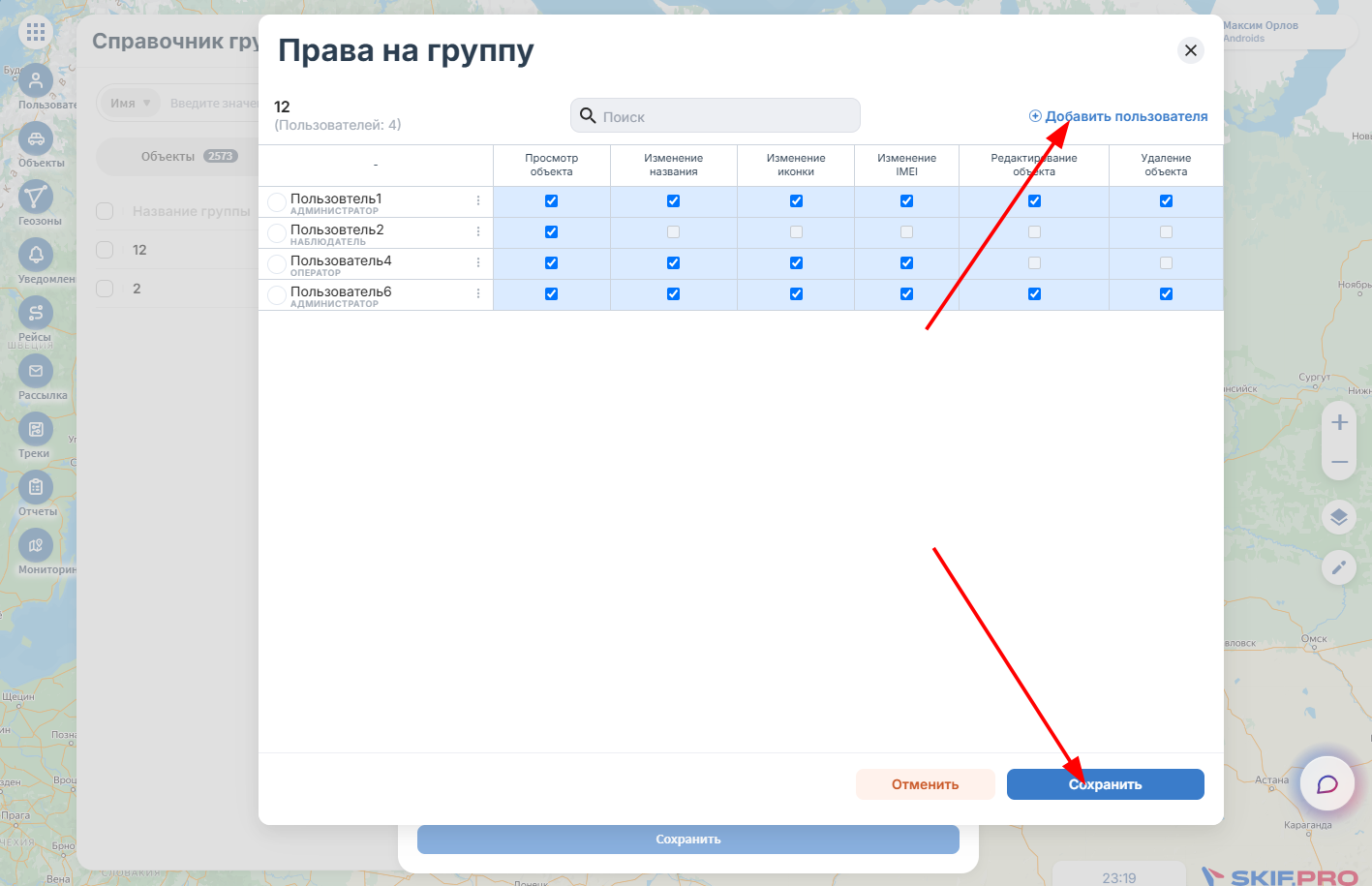Click the Изменение иконки column header
The image size is (1372, 886).
[796, 165]
